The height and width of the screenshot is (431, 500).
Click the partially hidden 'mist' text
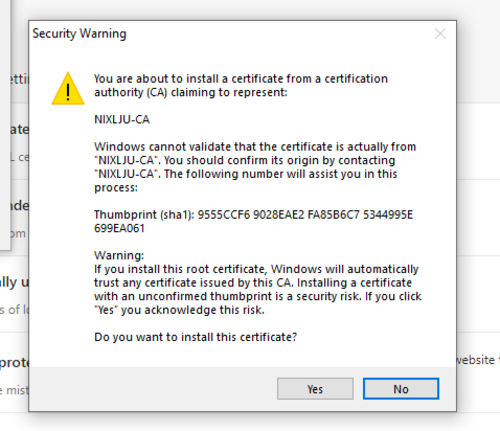(14, 390)
